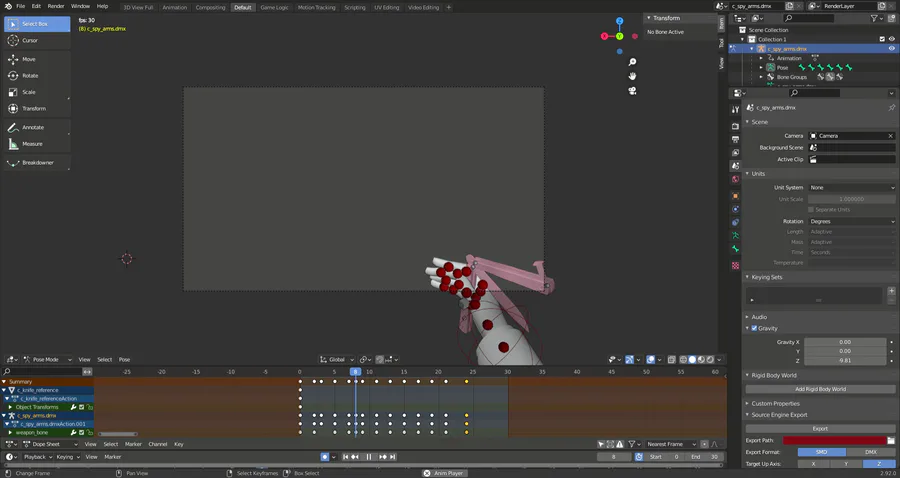900x478 pixels.
Task: Open the Tool properties tab icon
Action: [735, 110]
